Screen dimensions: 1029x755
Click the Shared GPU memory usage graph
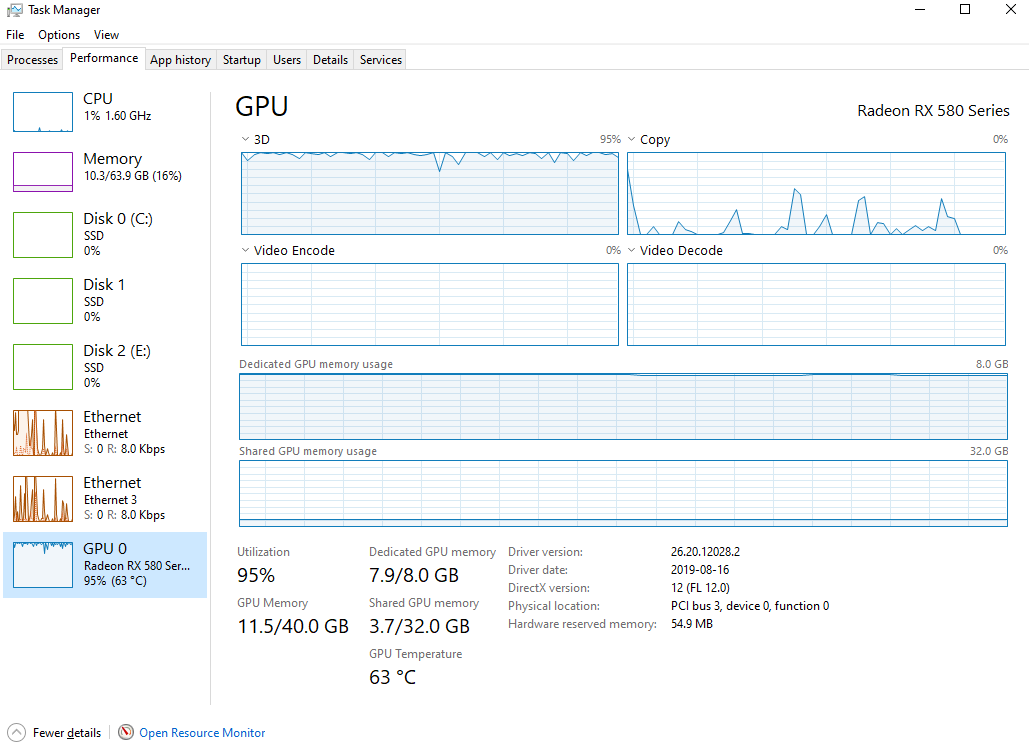point(623,493)
